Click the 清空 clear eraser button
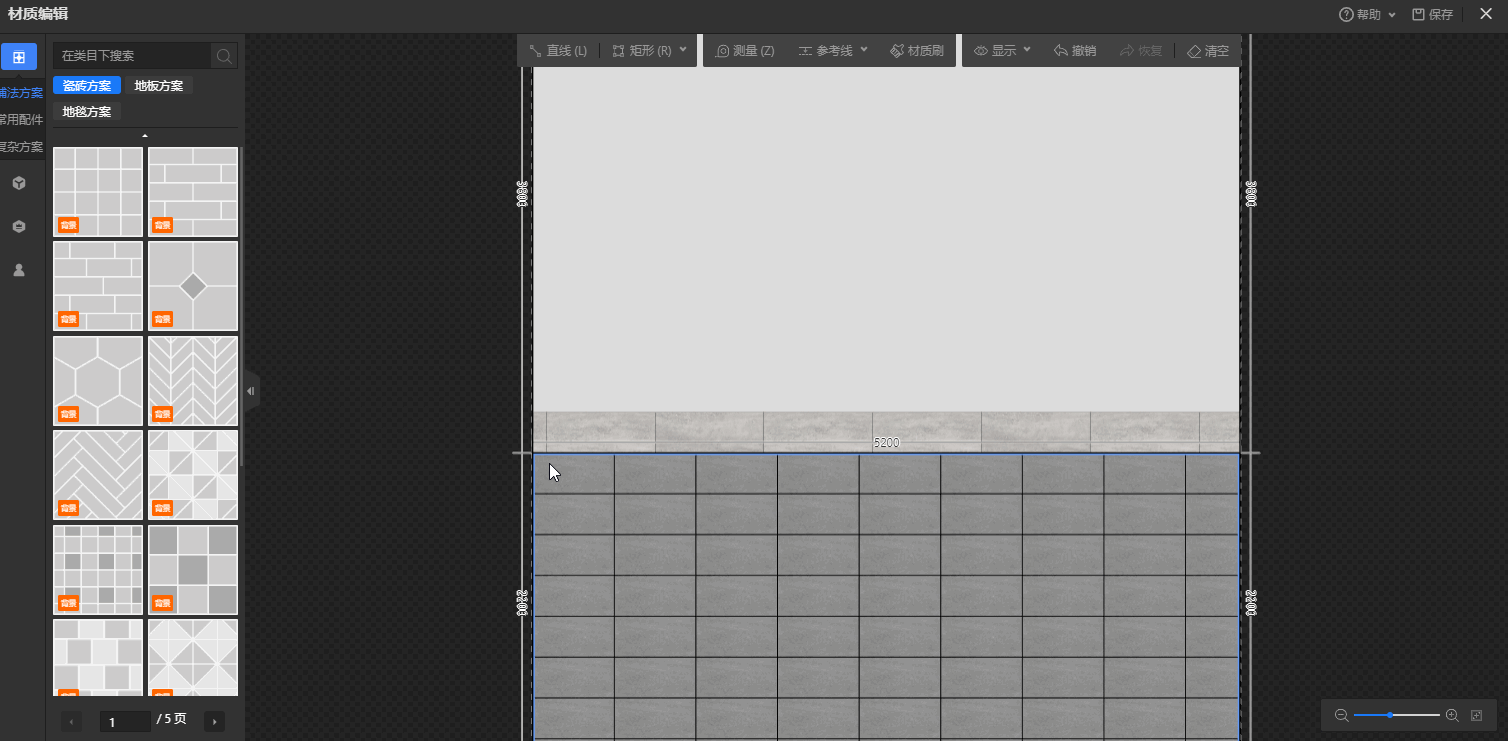The height and width of the screenshot is (741, 1508). click(1207, 51)
